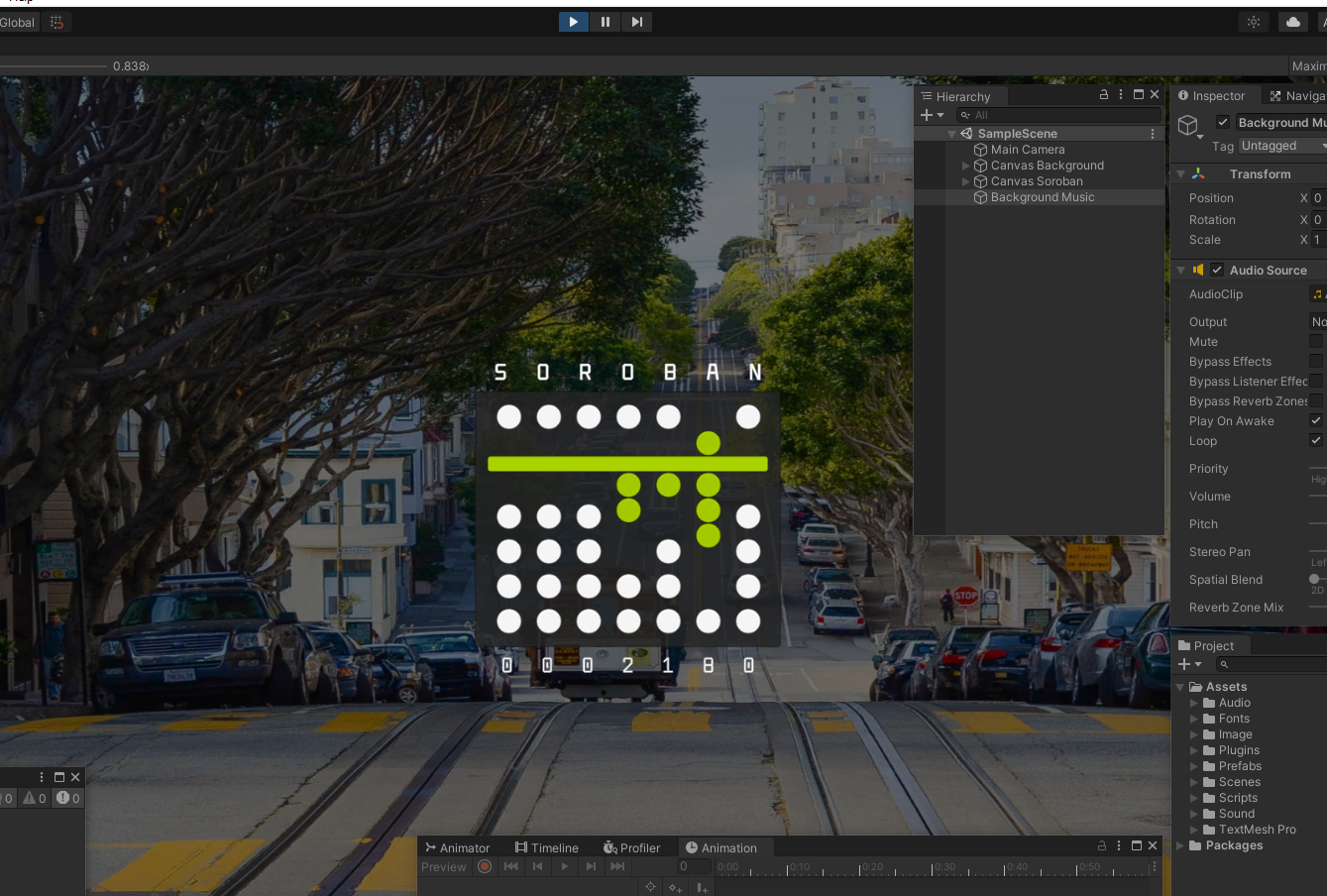1327x896 pixels.
Task: Open the cloud services icon
Action: click(x=1293, y=22)
